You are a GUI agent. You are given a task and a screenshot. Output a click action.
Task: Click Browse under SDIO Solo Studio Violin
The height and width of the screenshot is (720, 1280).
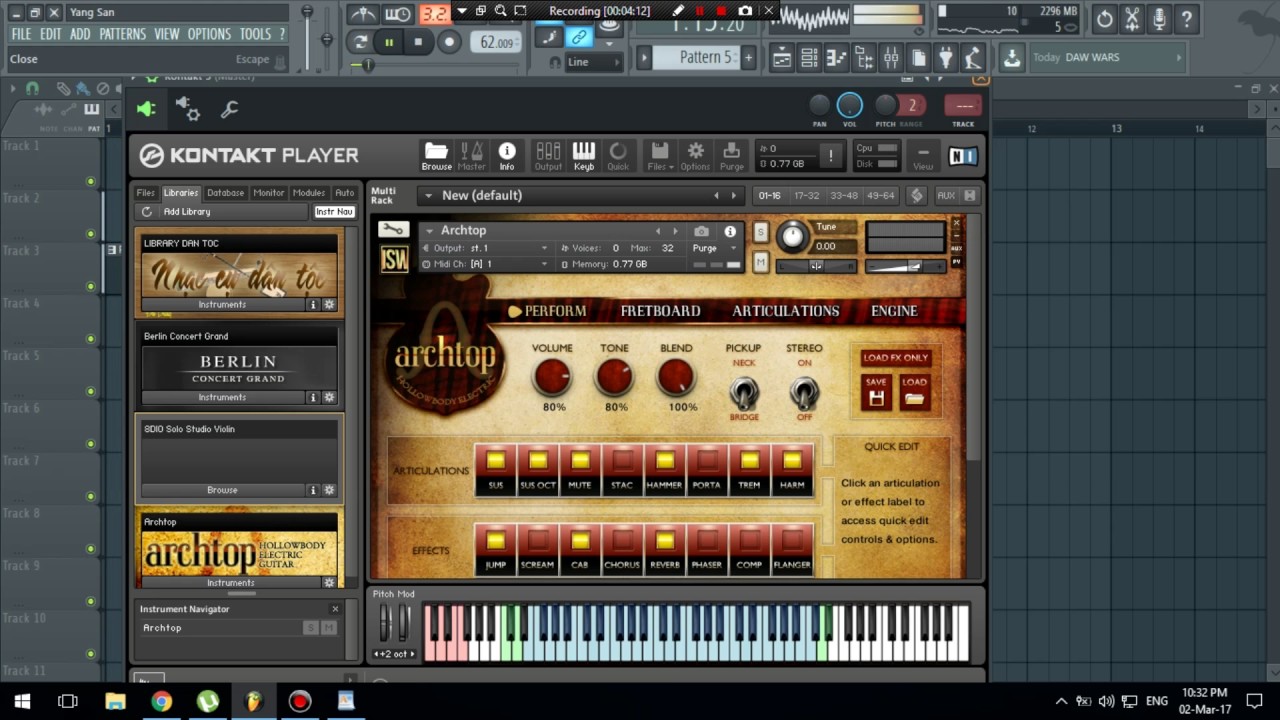[x=222, y=490]
